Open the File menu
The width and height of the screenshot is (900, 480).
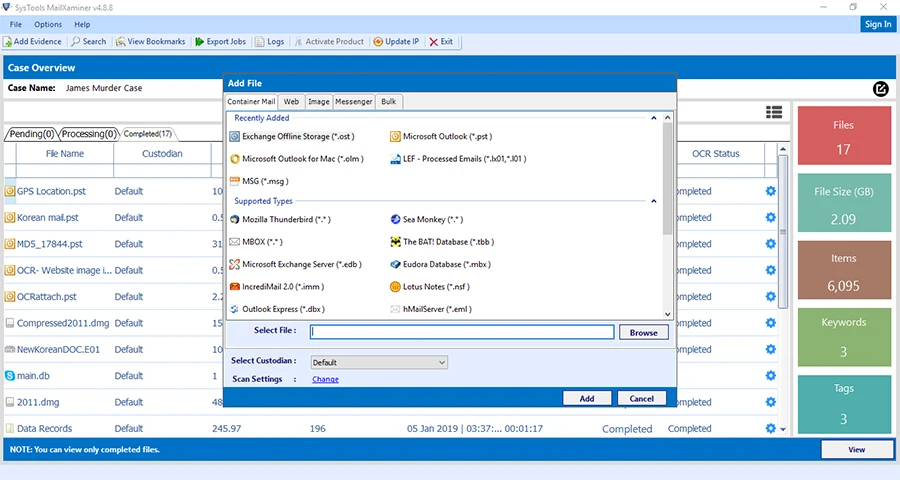15,25
